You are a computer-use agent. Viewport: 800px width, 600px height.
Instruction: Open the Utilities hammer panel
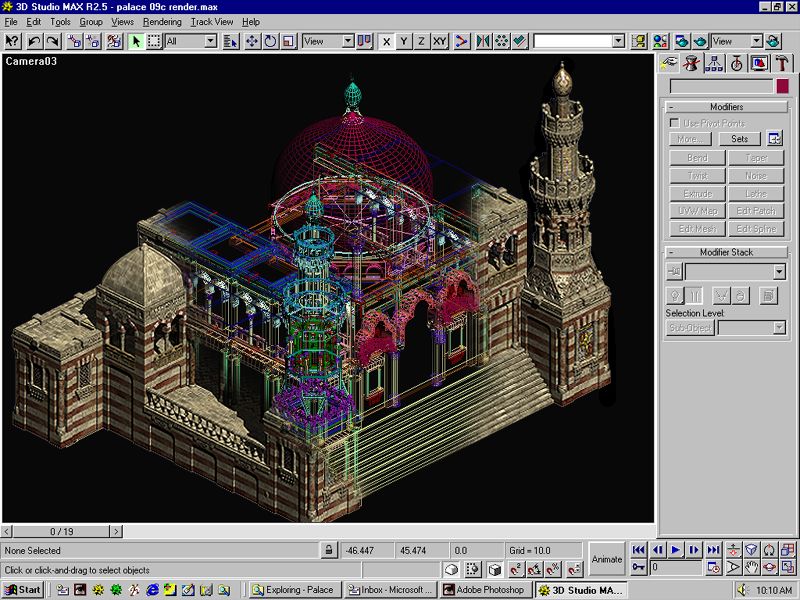coord(783,63)
